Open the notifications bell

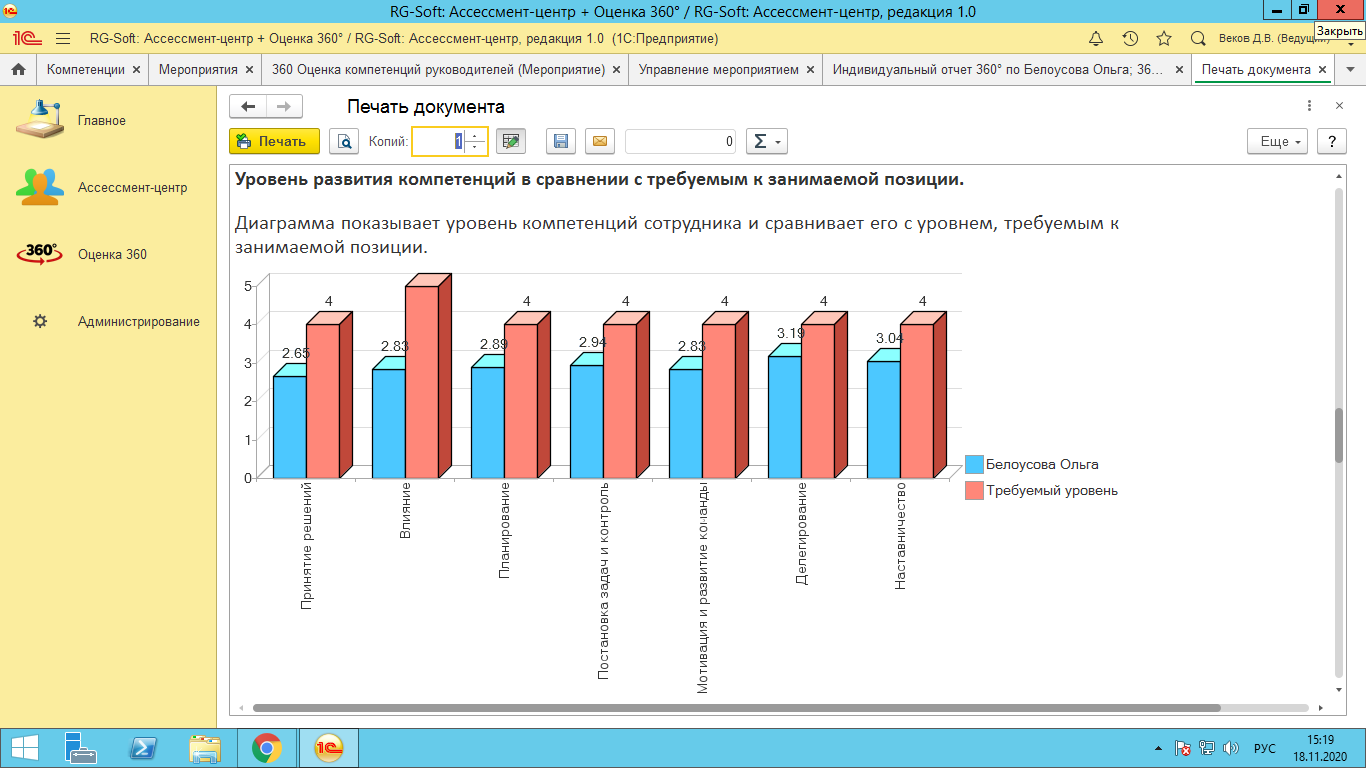(1096, 39)
